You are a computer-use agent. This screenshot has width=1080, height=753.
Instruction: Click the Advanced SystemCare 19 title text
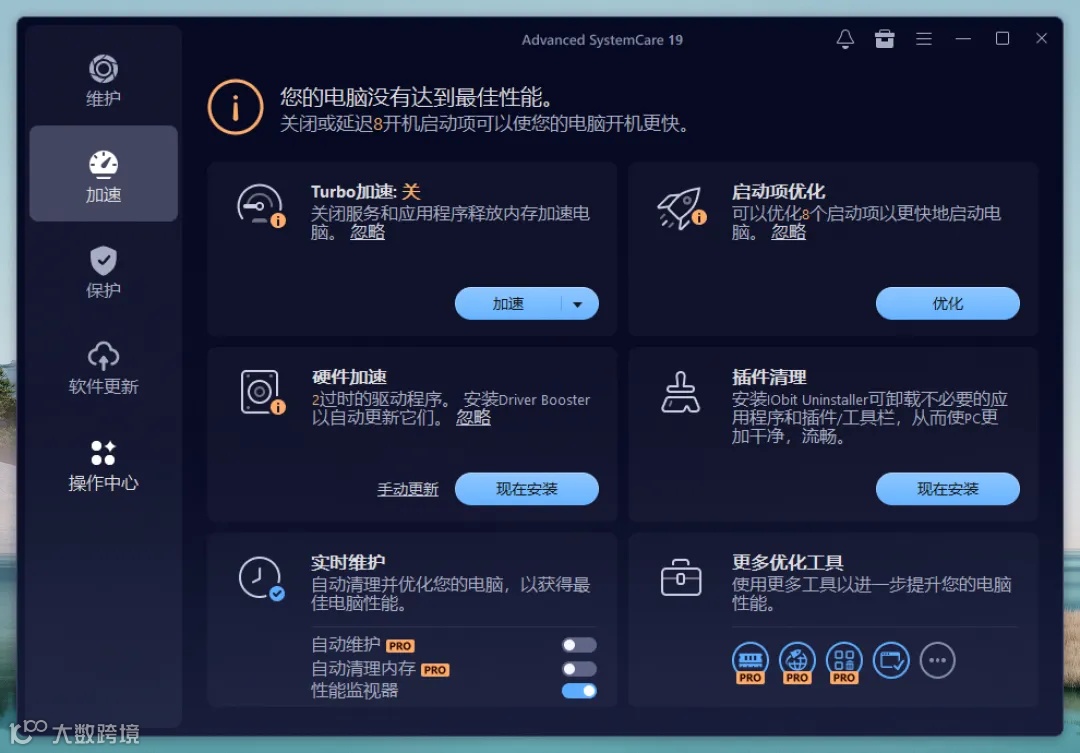click(602, 40)
